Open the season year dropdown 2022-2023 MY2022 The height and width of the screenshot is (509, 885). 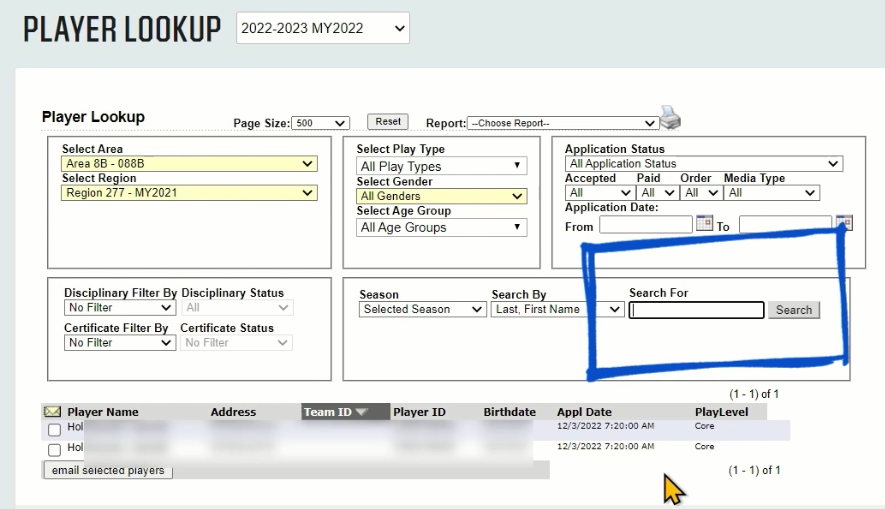click(x=323, y=29)
